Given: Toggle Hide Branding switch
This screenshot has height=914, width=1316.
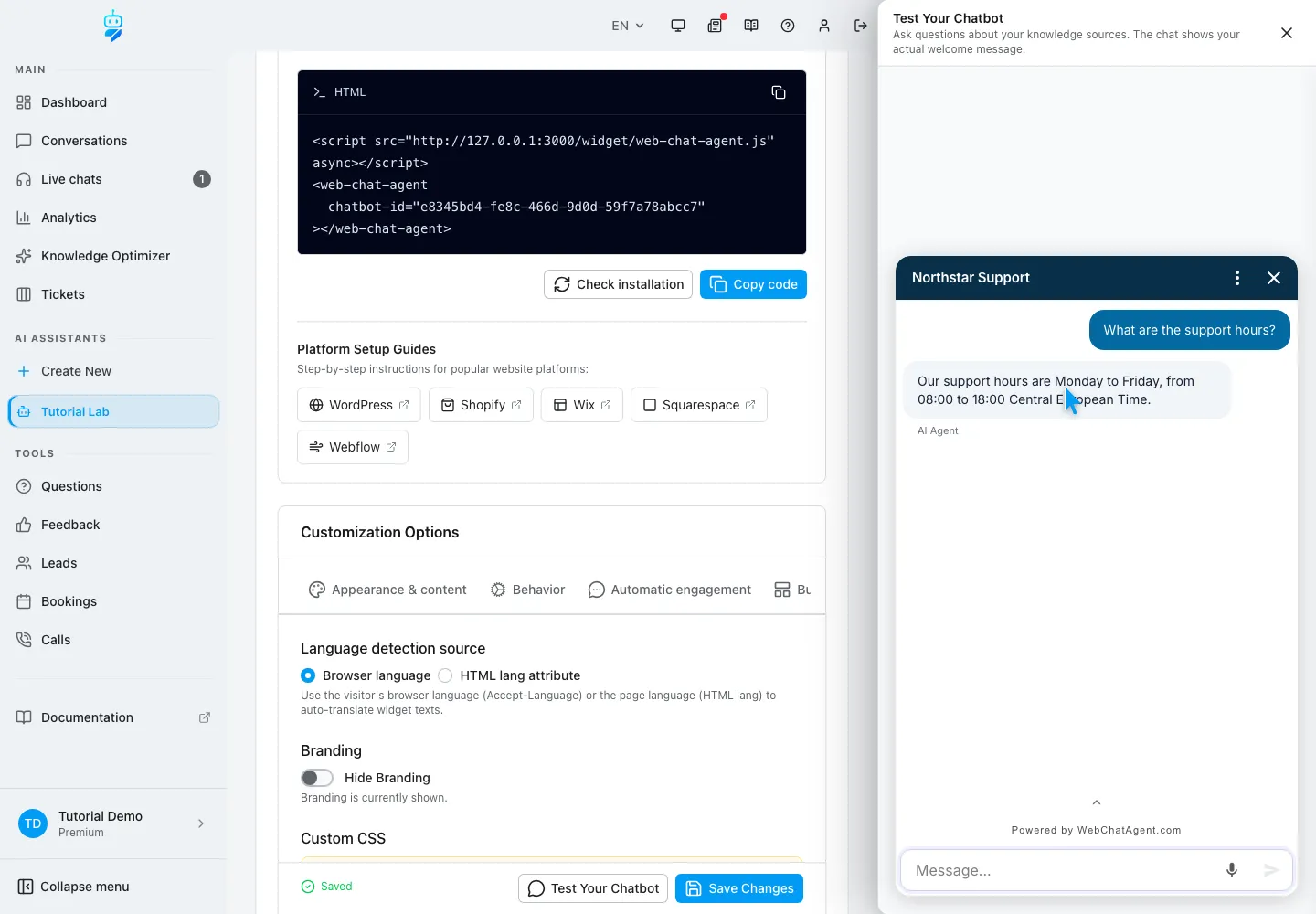Looking at the screenshot, I should 317,778.
